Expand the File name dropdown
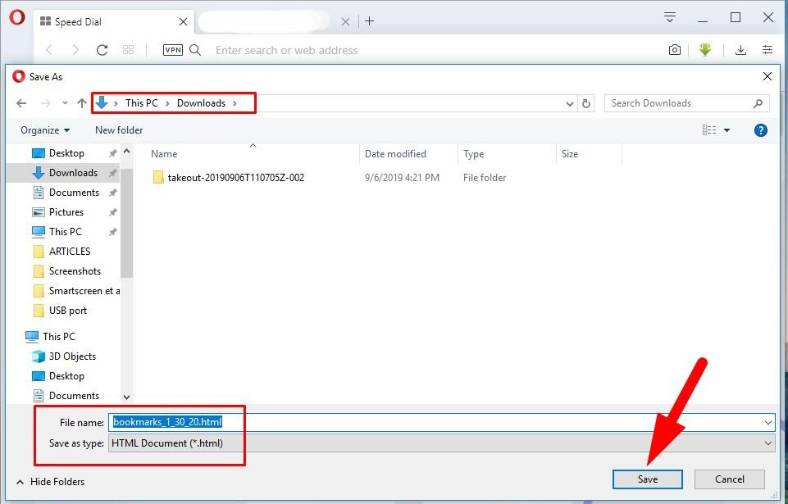The image size is (788, 504). [x=768, y=423]
